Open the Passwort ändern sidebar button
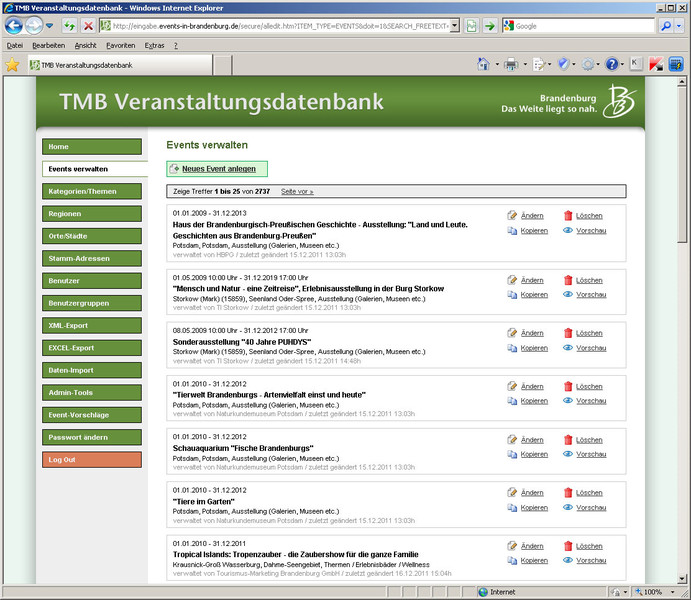Screen dimensions: 691x600 pyautogui.click(x=92, y=437)
